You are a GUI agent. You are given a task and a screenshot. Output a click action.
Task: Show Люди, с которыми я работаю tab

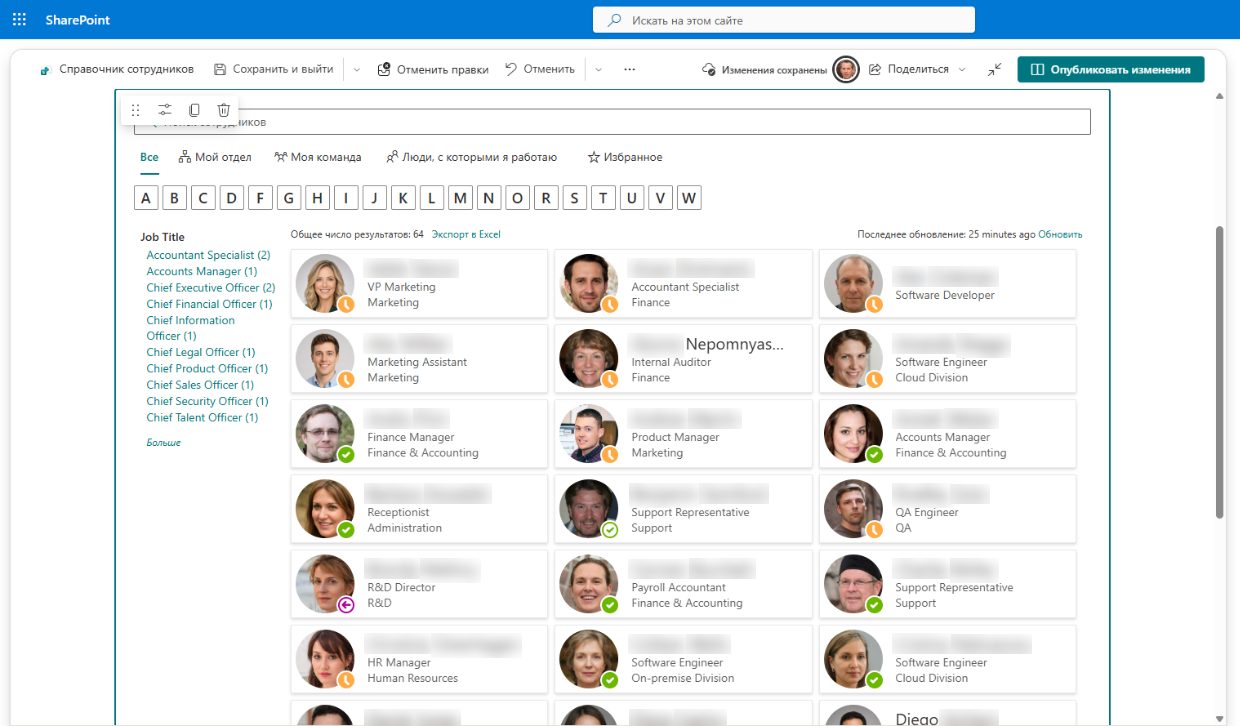[471, 157]
